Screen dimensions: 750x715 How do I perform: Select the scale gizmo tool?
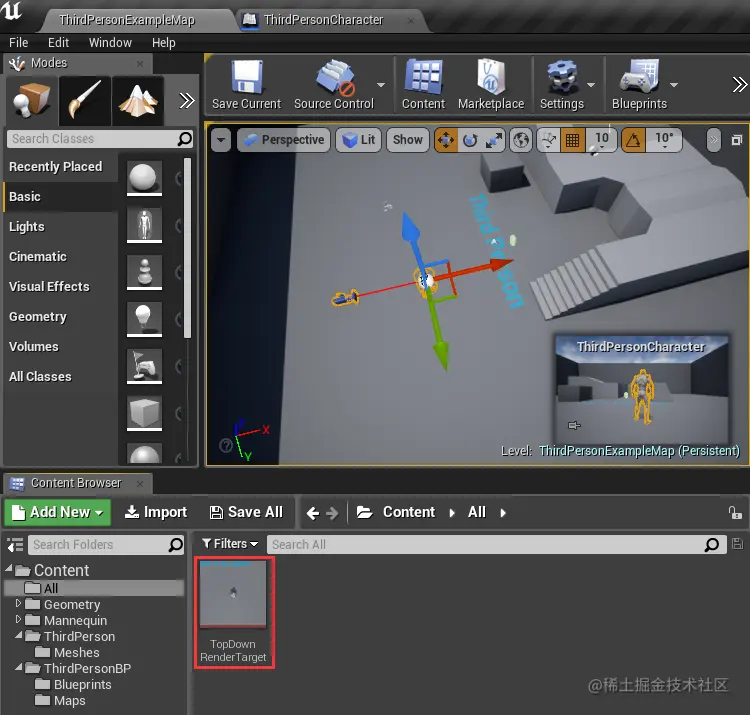[x=493, y=141]
